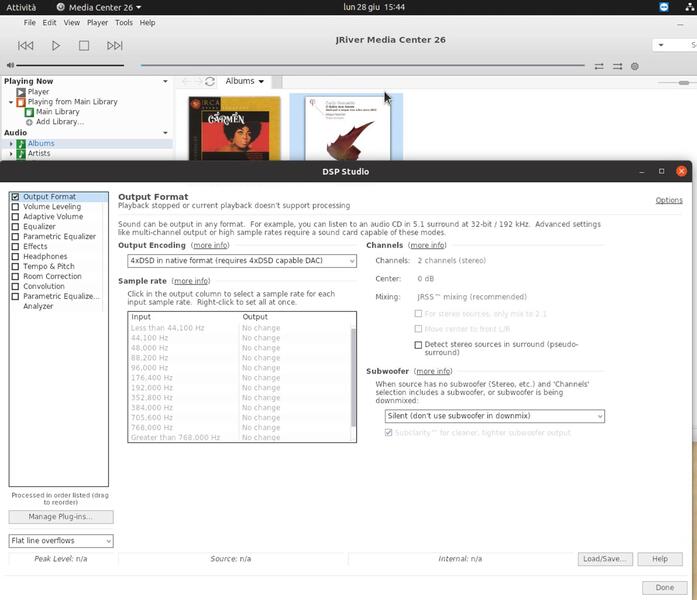
Task: Open the Output Encoding dropdown
Action: (x=241, y=261)
